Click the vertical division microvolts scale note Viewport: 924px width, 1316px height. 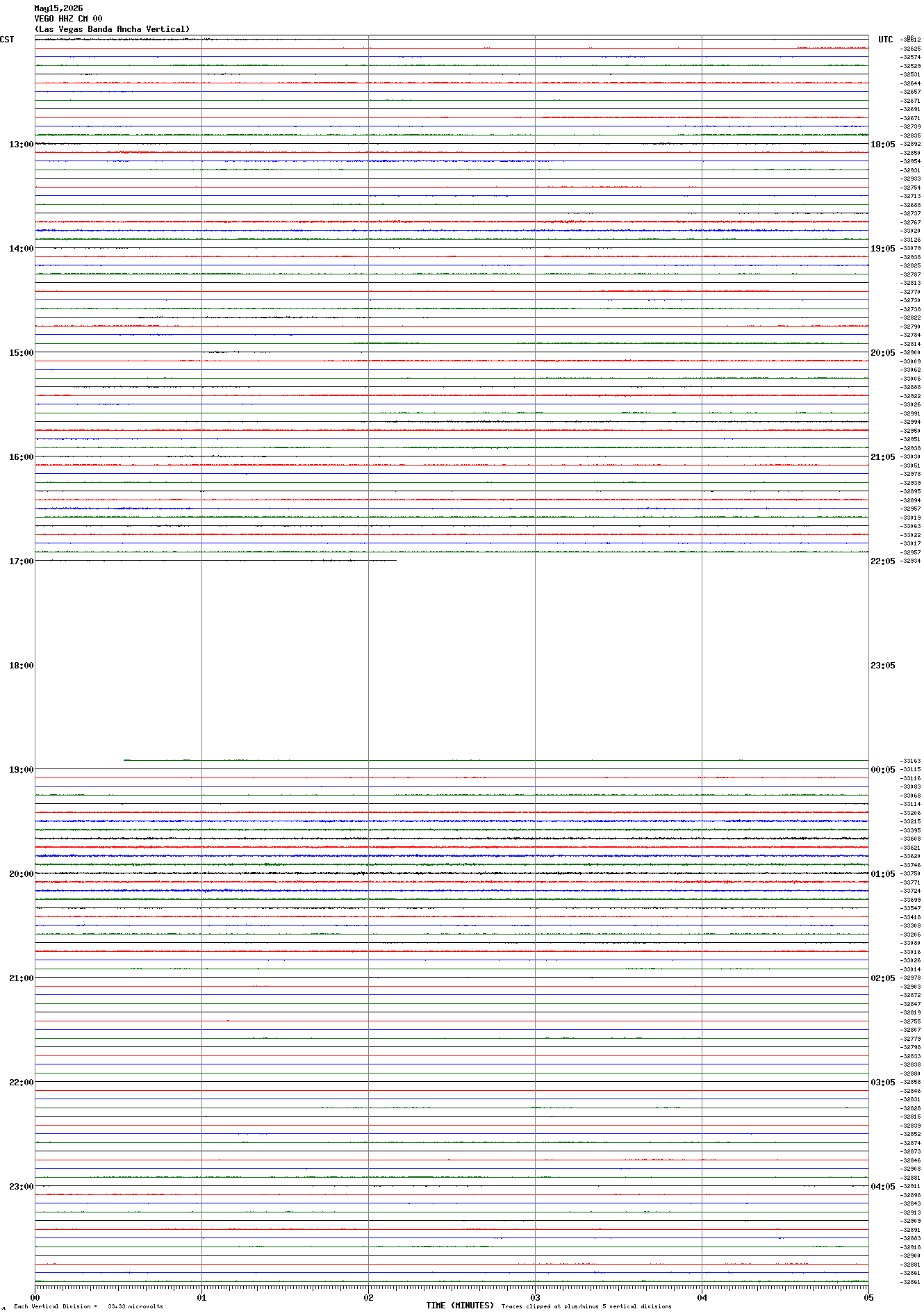pyautogui.click(x=88, y=1307)
